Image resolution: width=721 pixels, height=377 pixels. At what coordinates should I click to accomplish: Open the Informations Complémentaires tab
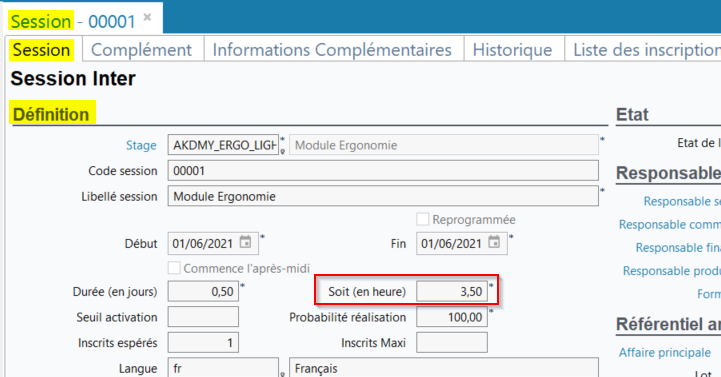(x=332, y=50)
